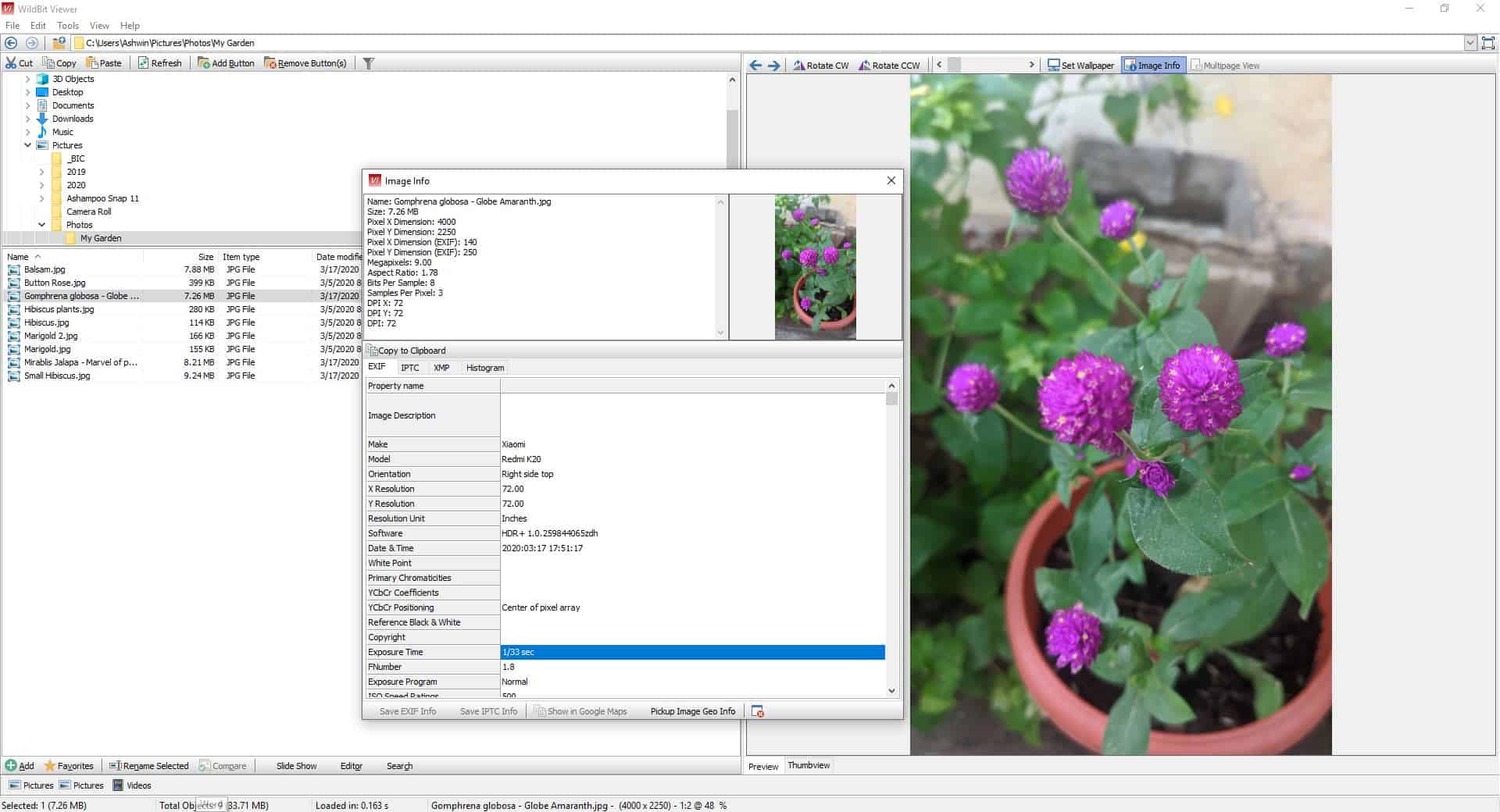Expand the 2019 folder
Viewport: 1500px width, 812px height.
[x=41, y=172]
